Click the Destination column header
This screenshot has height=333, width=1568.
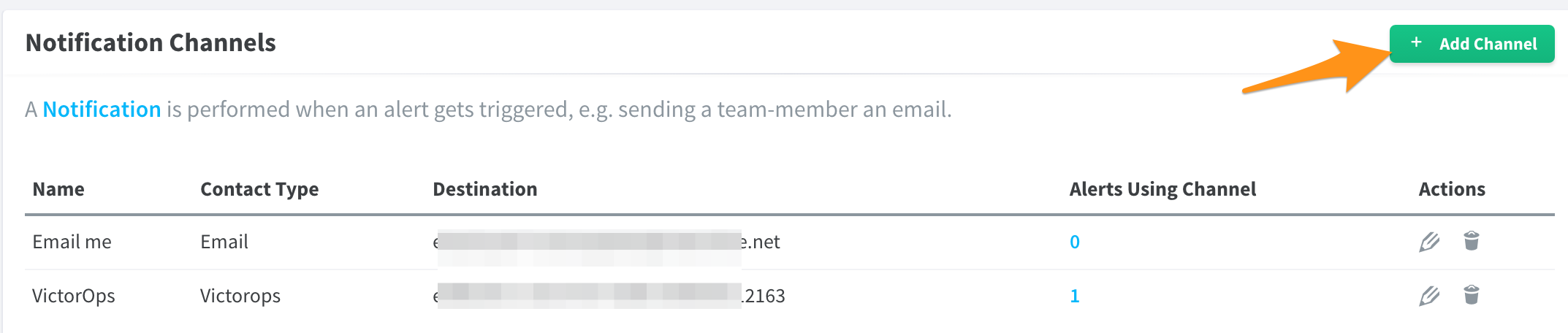coord(485,189)
